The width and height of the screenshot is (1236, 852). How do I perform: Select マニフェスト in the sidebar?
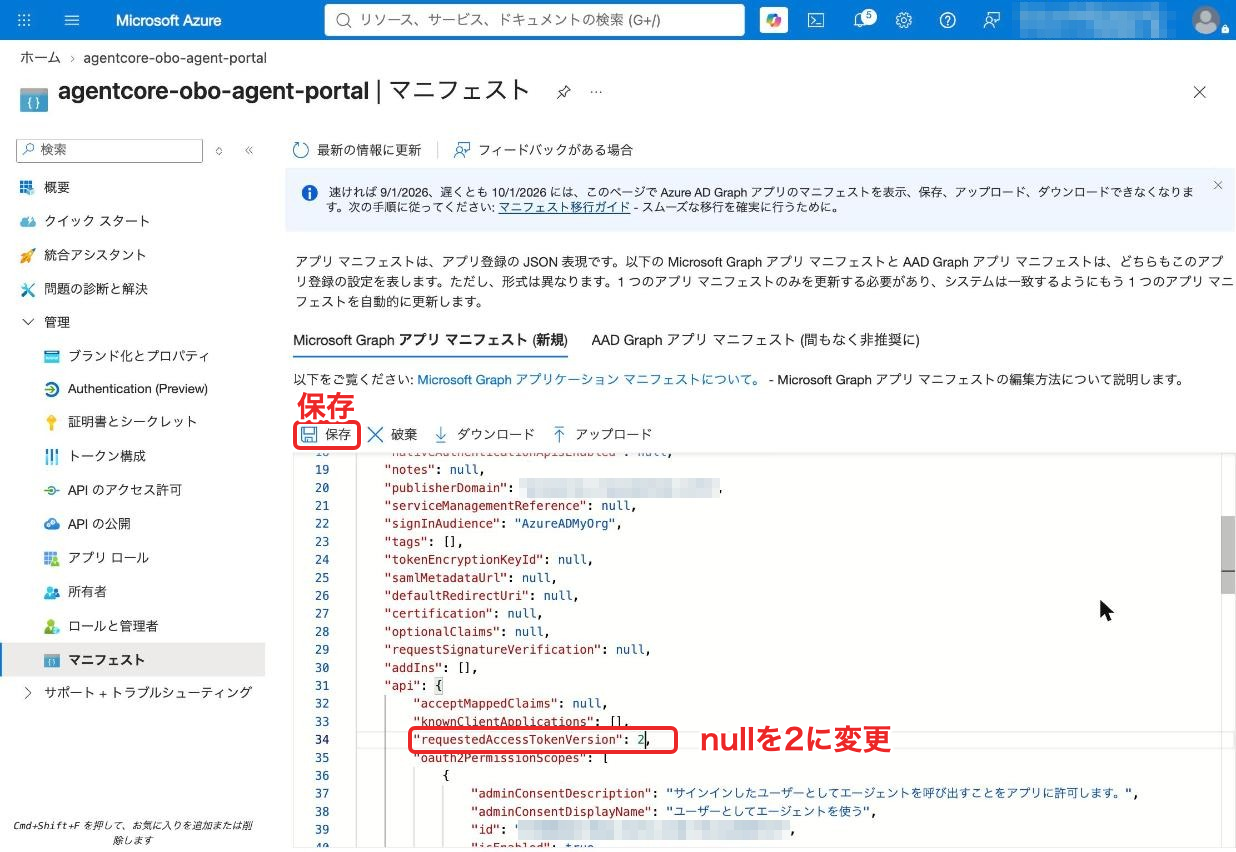[x=132, y=660]
